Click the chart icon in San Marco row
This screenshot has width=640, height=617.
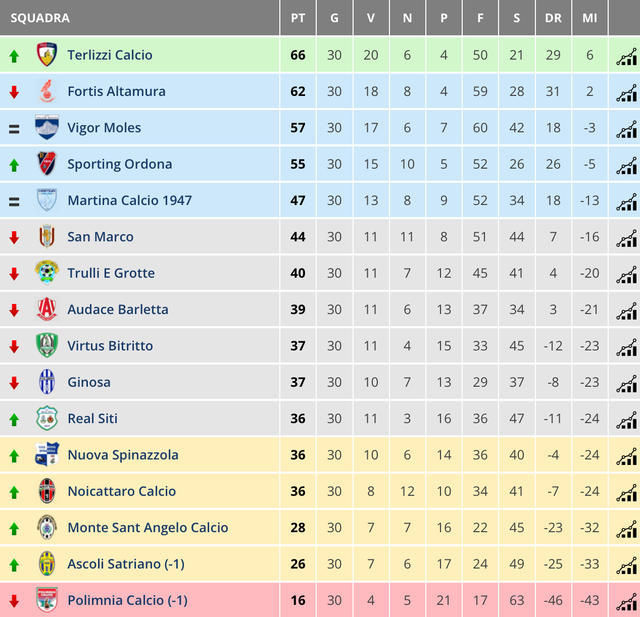click(627, 238)
